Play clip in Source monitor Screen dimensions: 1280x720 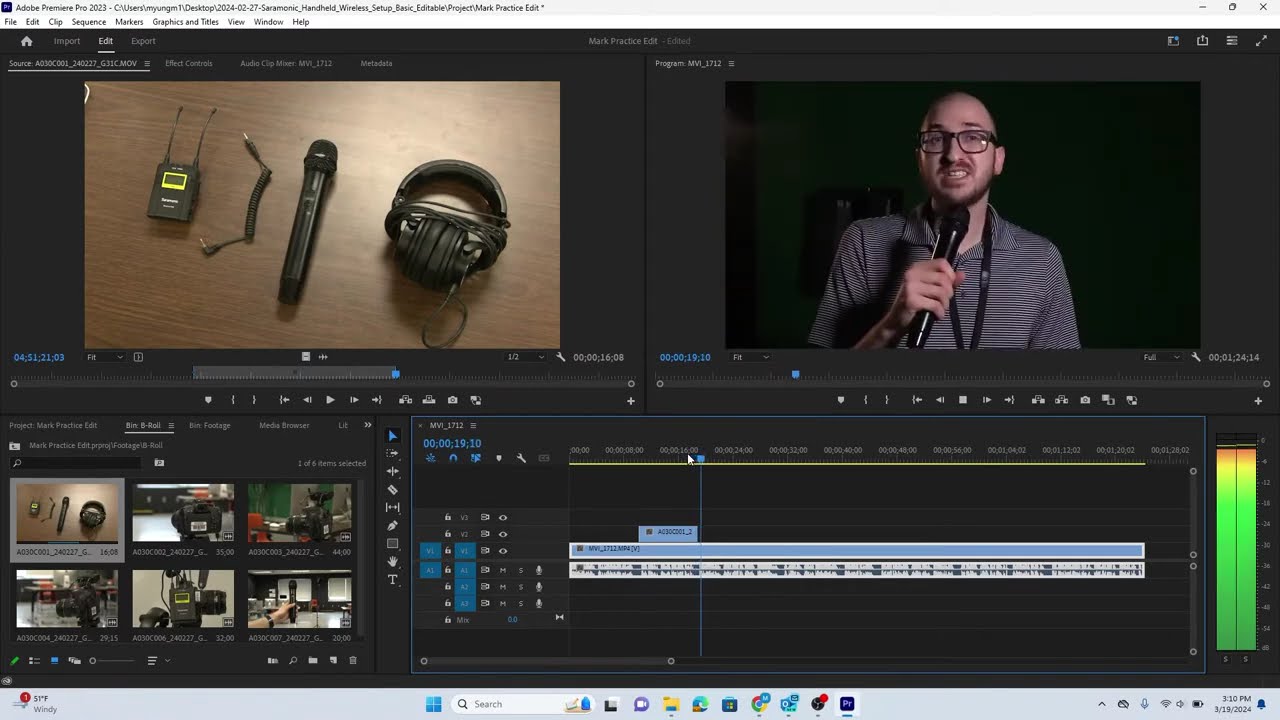[x=330, y=400]
